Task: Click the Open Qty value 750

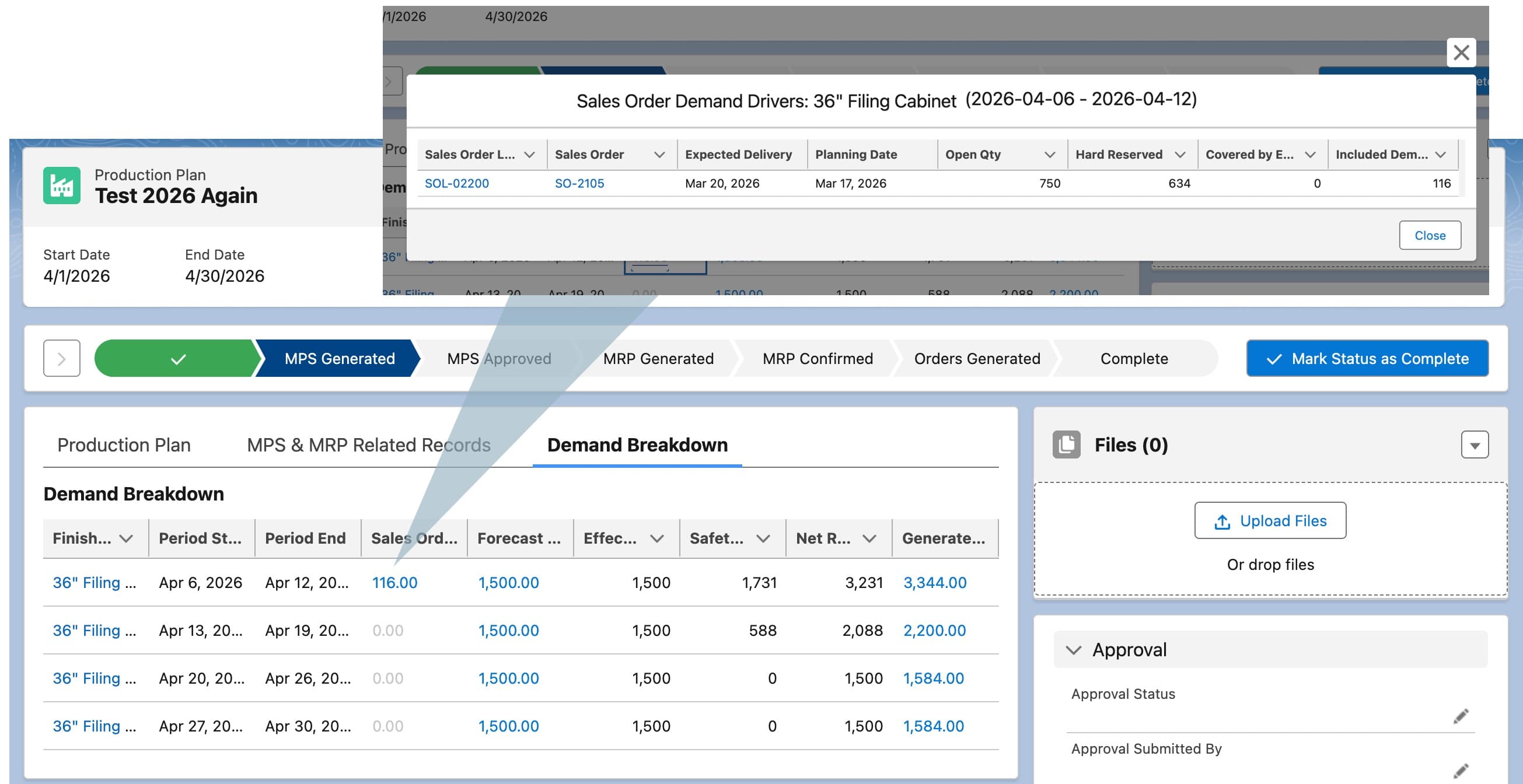Action: coord(1049,183)
